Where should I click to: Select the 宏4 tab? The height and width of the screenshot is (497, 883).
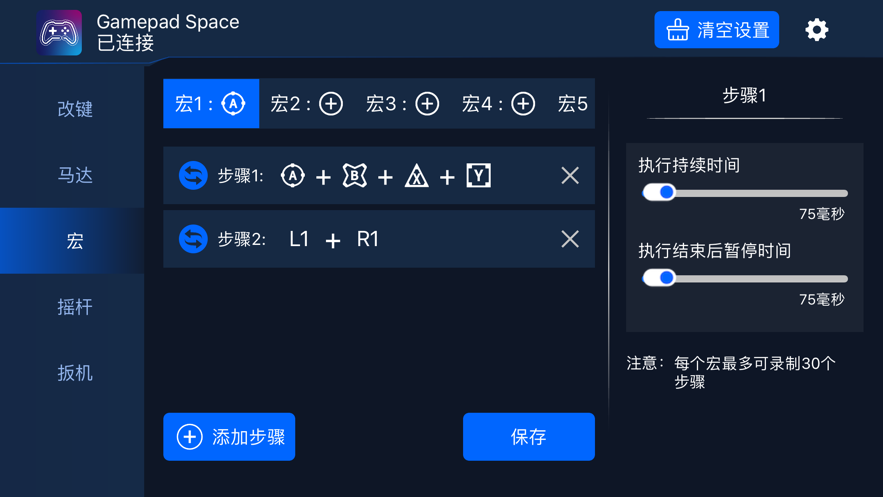(x=499, y=104)
